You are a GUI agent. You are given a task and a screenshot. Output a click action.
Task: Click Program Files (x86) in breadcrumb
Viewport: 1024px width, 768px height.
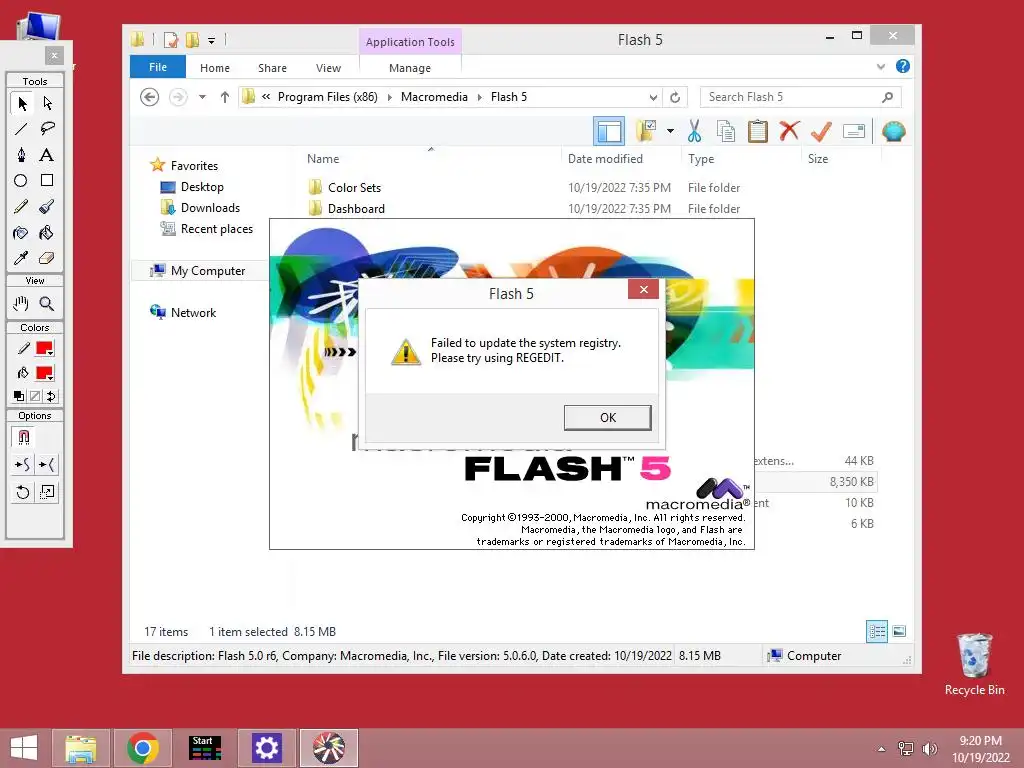tap(328, 97)
